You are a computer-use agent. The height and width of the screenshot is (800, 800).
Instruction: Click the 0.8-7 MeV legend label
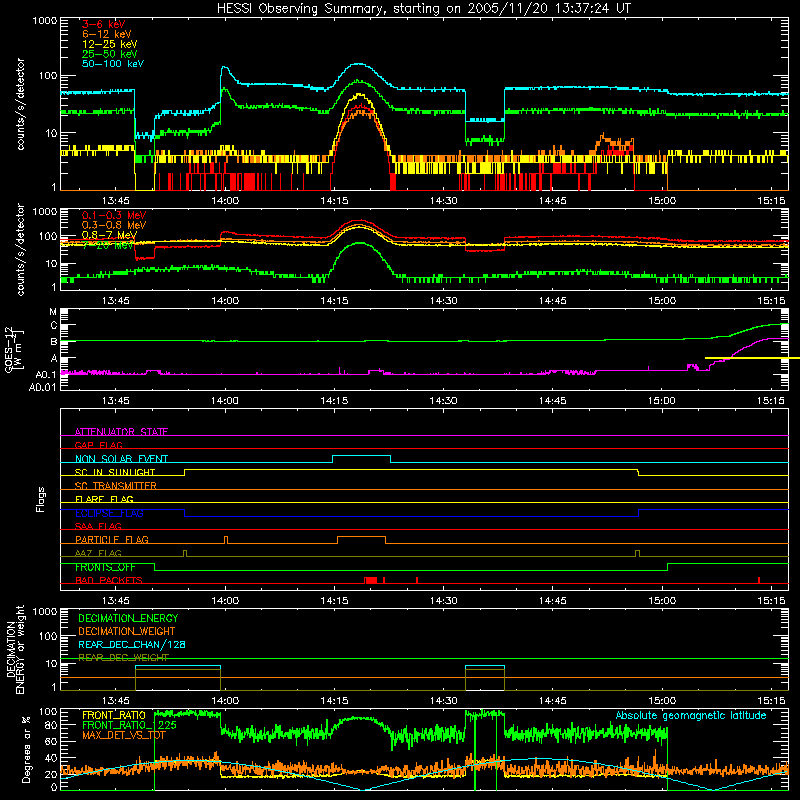point(109,235)
